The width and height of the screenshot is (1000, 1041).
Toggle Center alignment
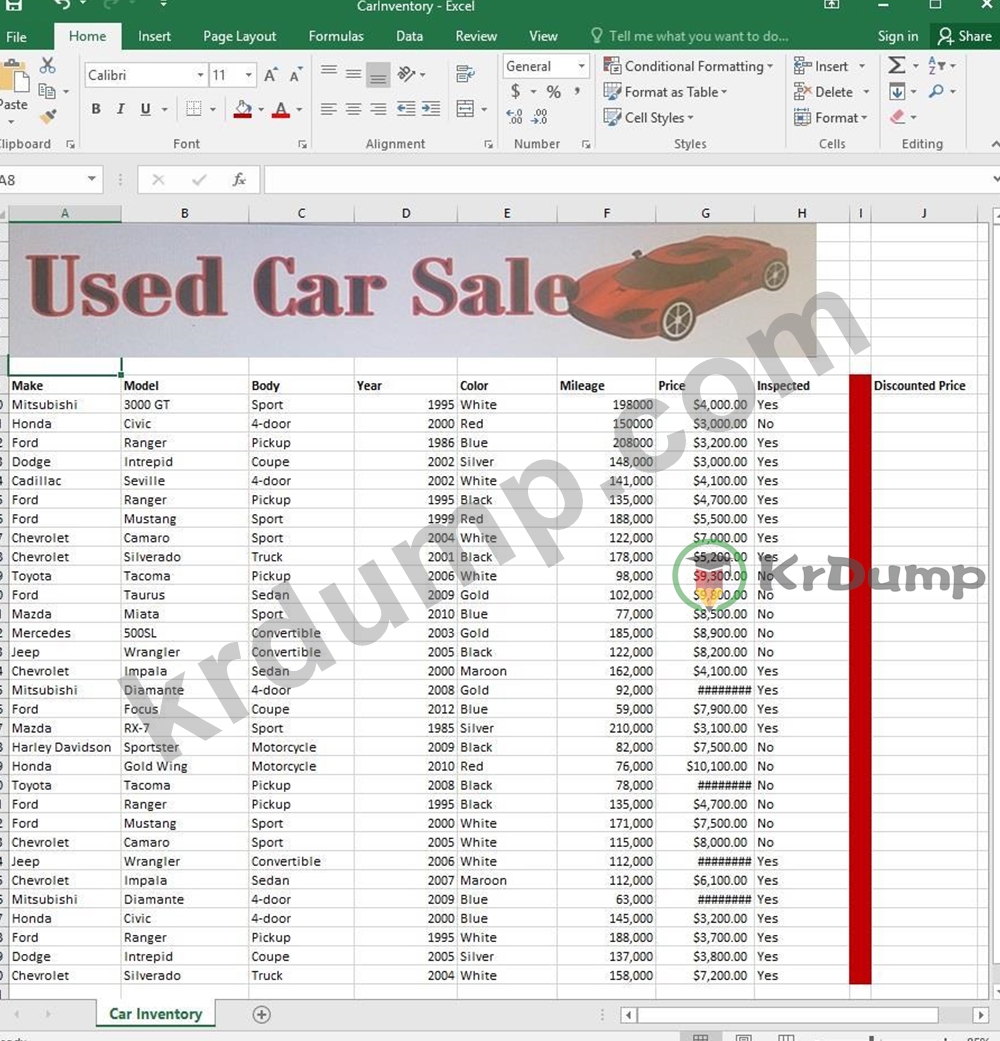353,109
